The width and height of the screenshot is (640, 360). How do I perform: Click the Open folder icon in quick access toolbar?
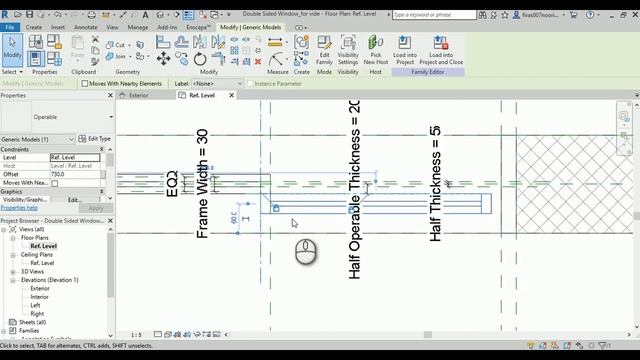tap(18, 15)
